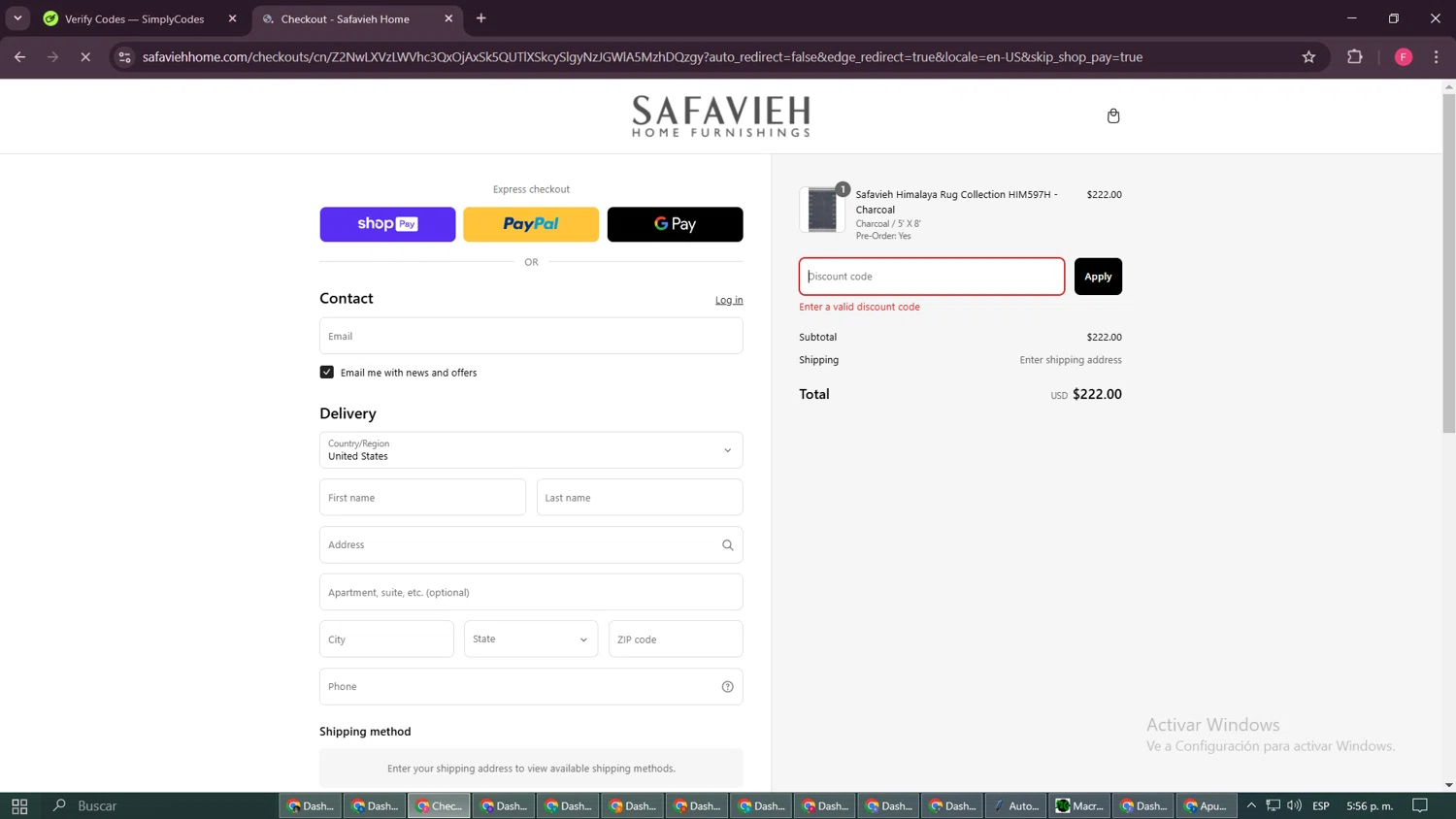Click the address search magnifier icon
Screen dimensions: 1456x819
tap(727, 545)
